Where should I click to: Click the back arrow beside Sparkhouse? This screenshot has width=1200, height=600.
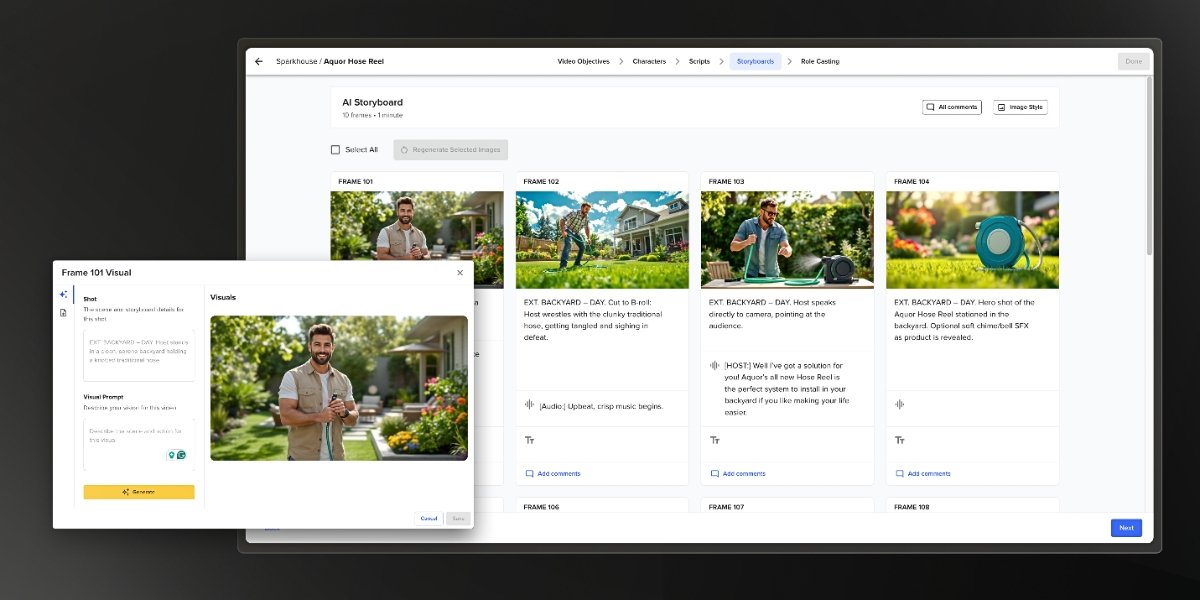click(x=259, y=62)
